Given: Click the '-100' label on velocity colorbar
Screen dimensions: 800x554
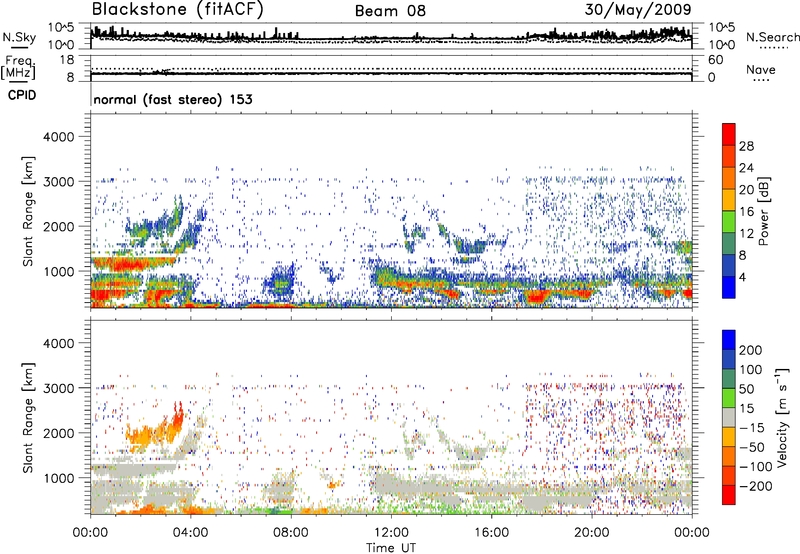Looking at the screenshot, I should 756,466.
